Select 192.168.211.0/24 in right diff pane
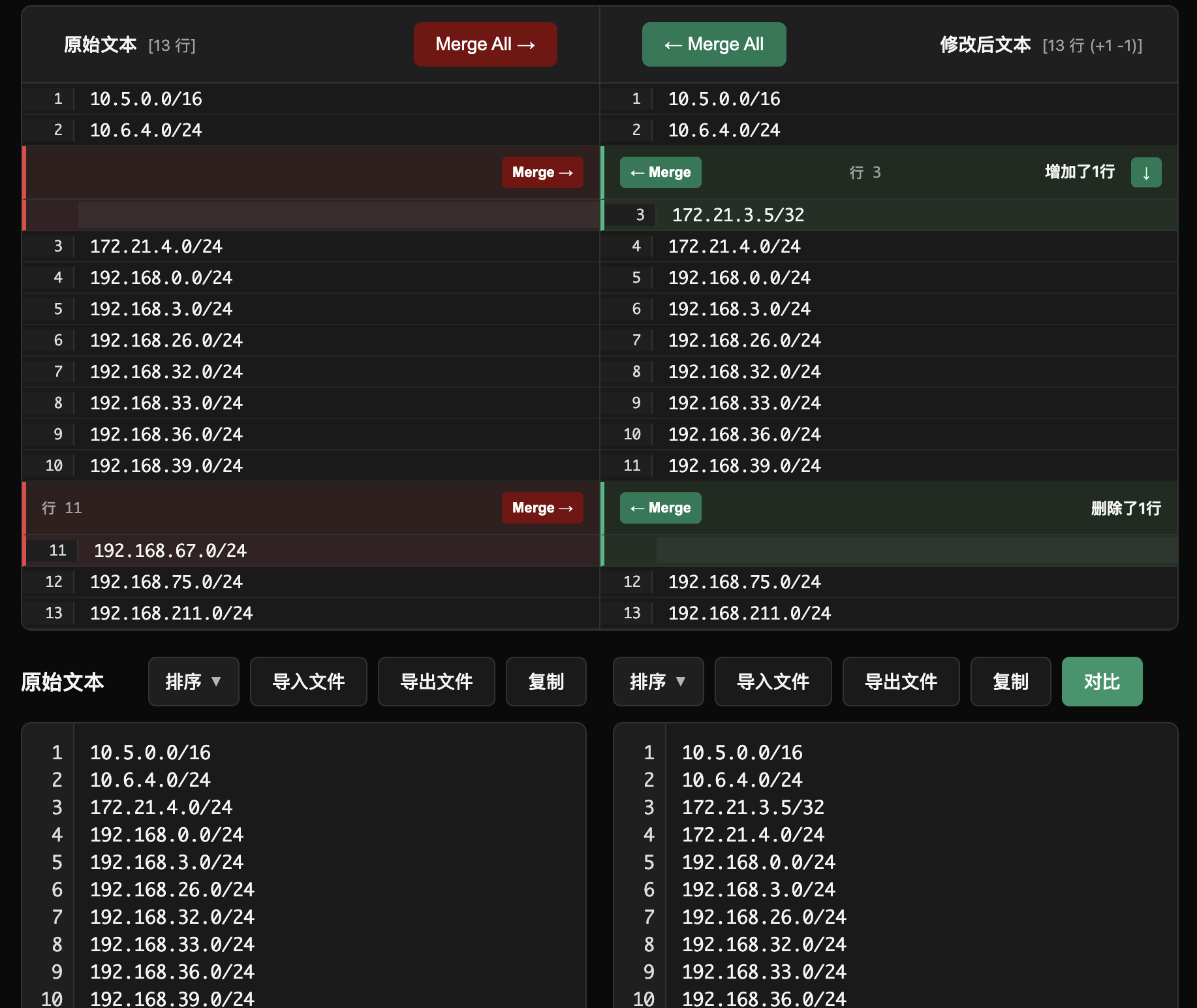The image size is (1197, 1008). 750,613
